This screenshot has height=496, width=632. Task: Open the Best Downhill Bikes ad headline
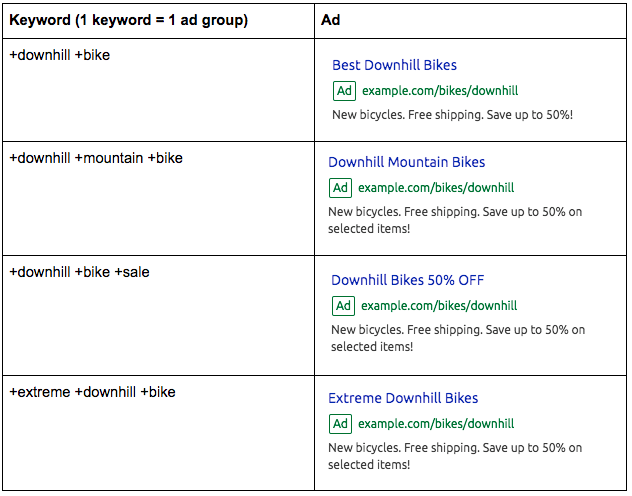(394, 65)
